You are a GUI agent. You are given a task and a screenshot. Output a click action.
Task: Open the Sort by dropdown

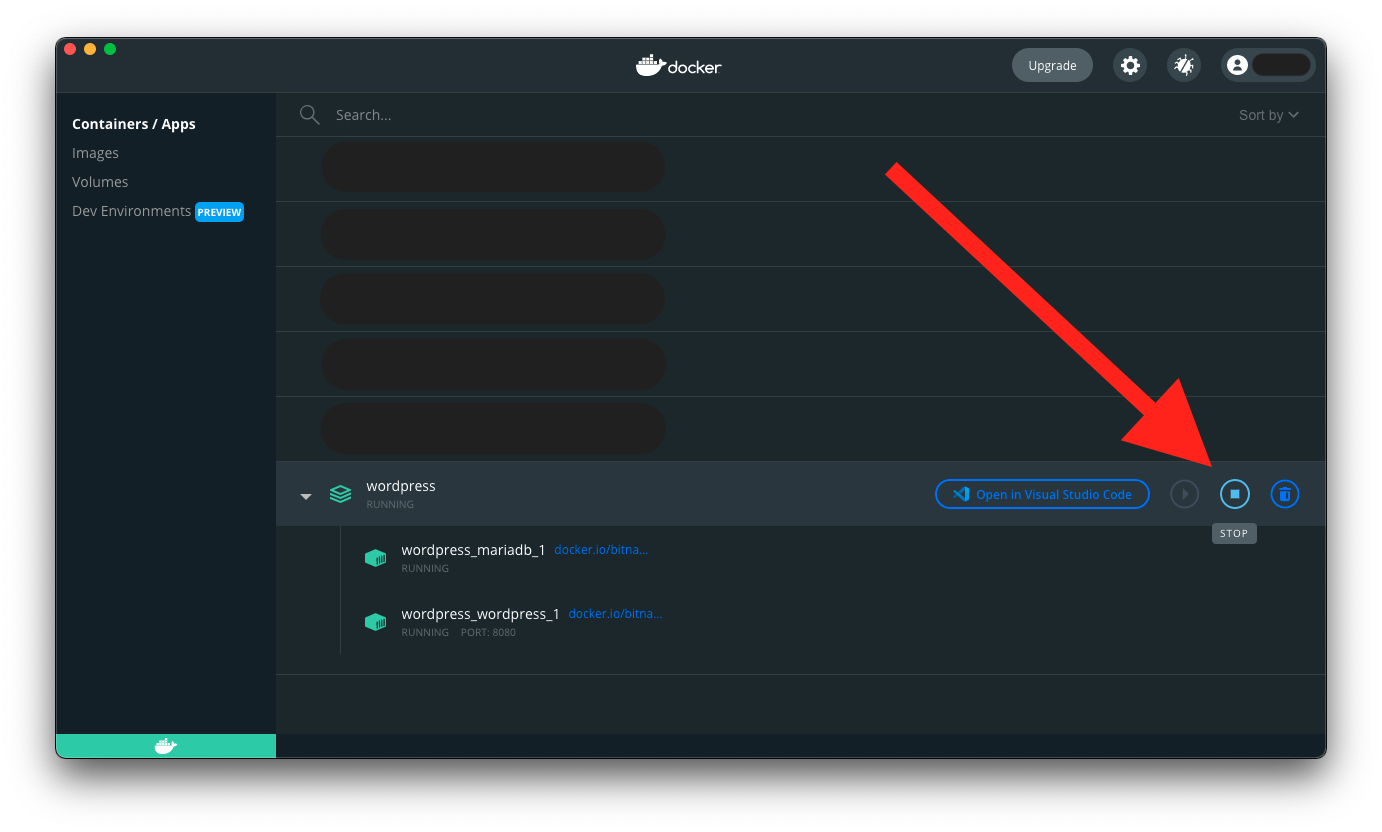1269,115
